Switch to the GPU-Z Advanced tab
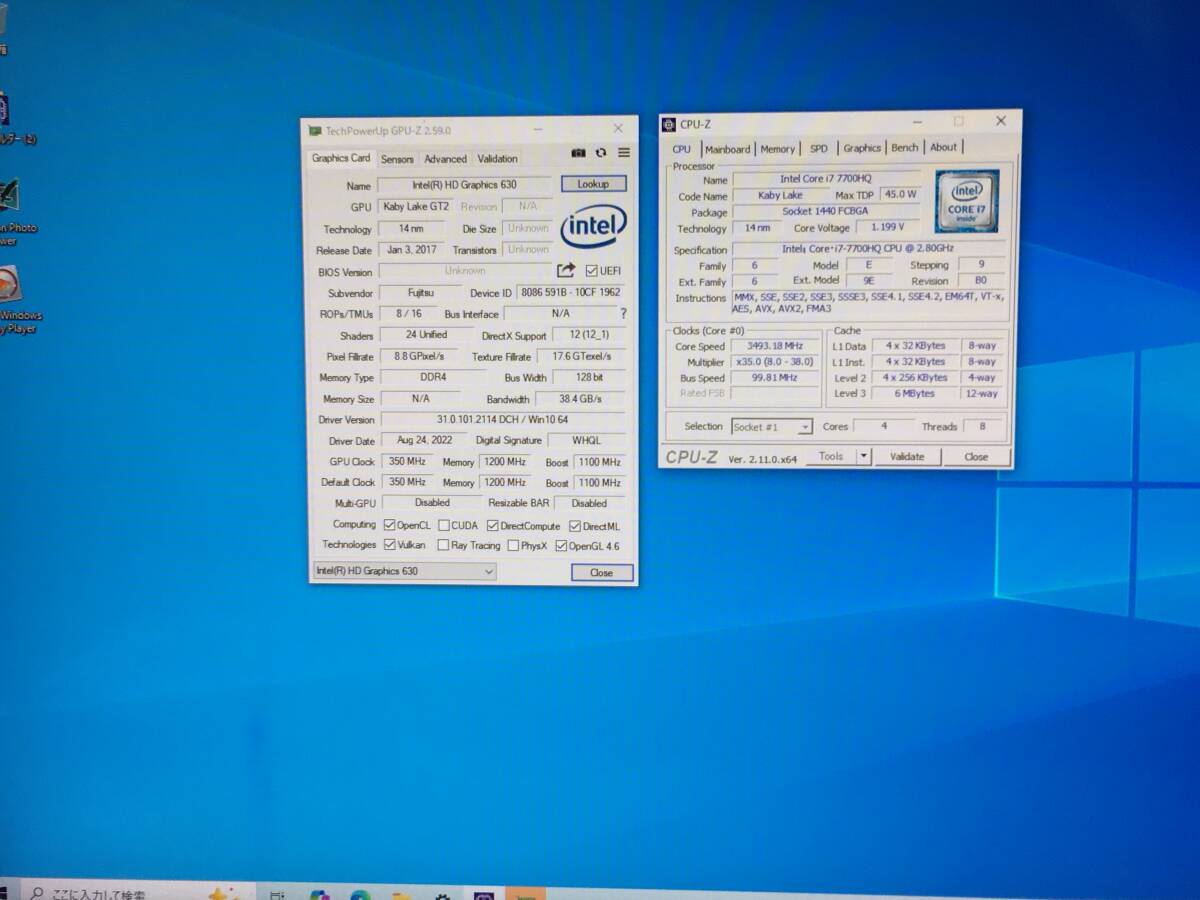Screen dimensions: 1200x900 pos(445,159)
